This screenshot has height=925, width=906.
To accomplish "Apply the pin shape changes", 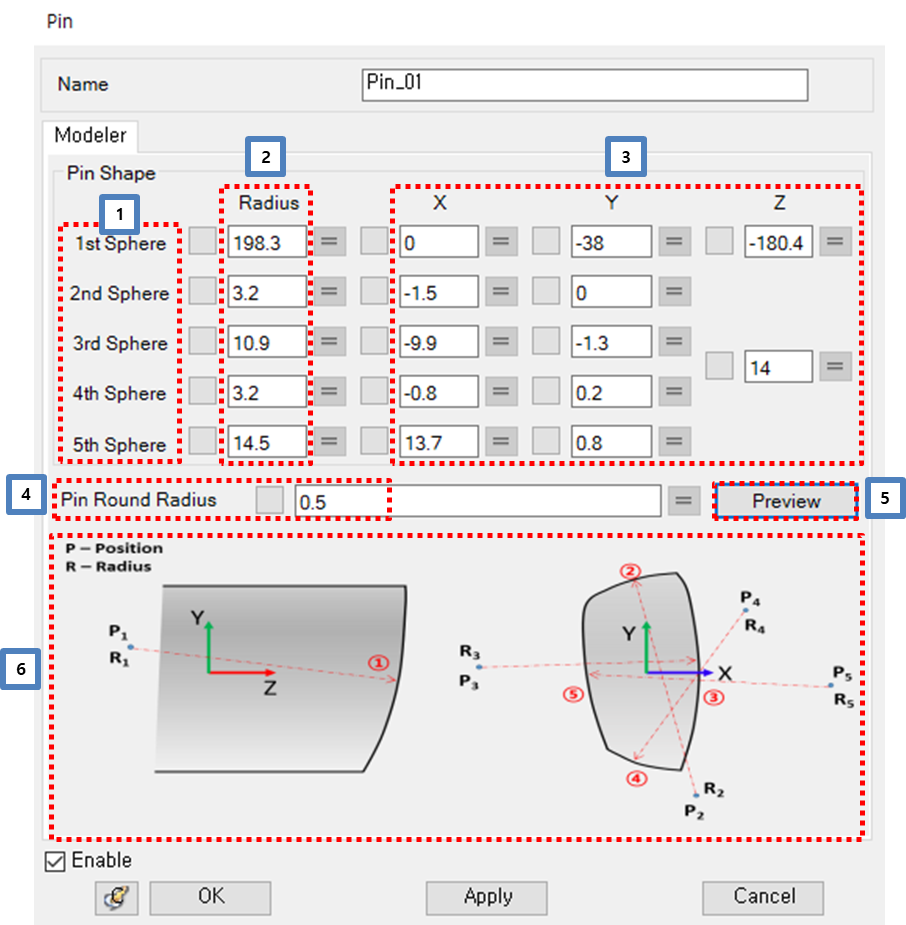I will pyautogui.click(x=486, y=897).
